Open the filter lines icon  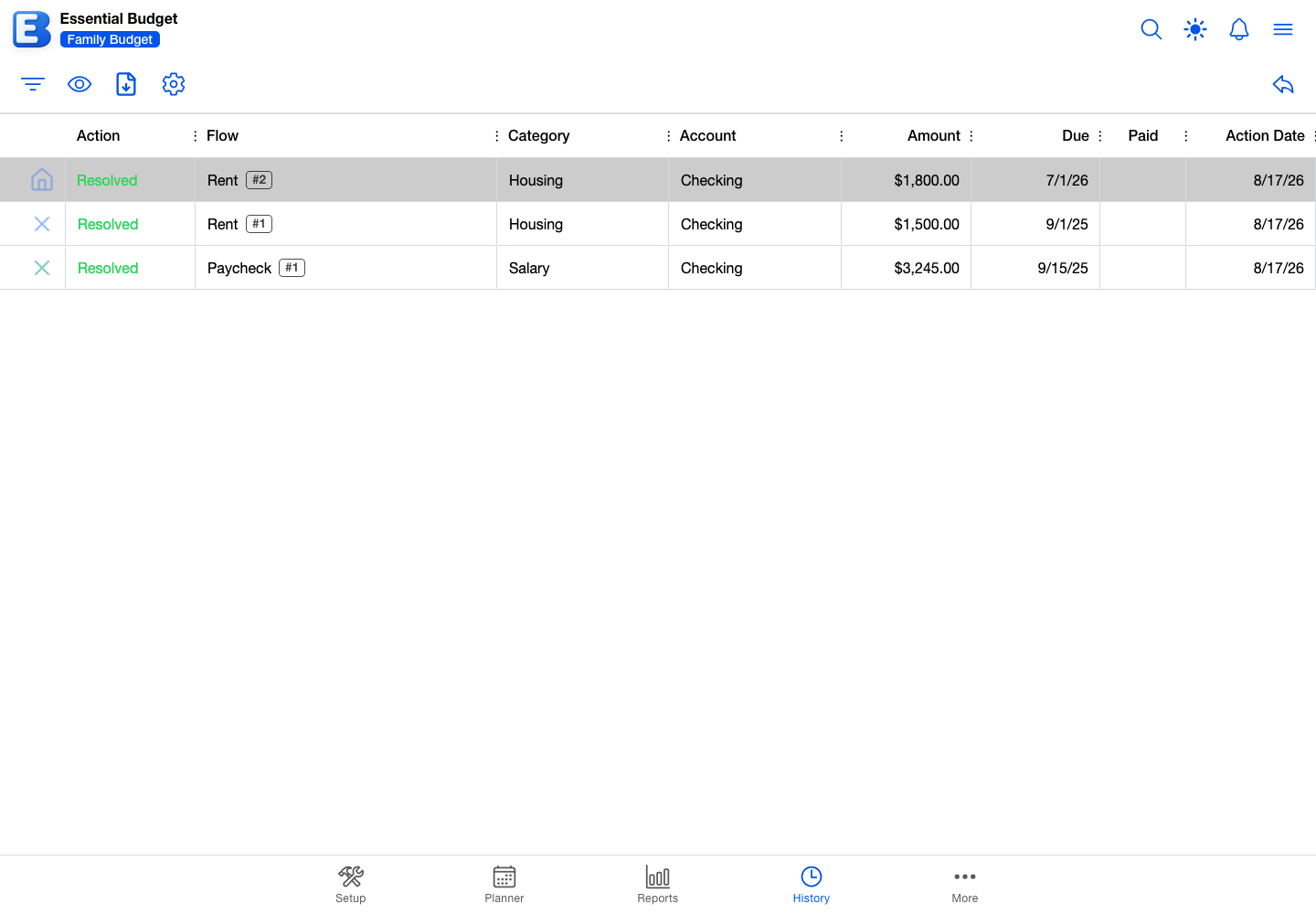click(33, 84)
